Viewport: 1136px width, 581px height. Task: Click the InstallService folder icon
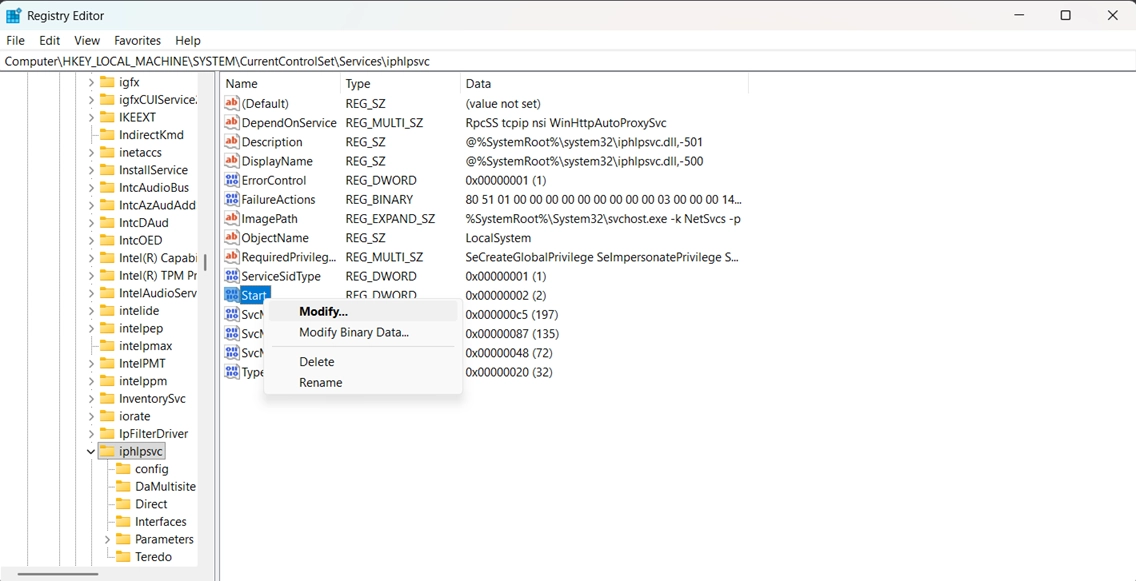107,170
